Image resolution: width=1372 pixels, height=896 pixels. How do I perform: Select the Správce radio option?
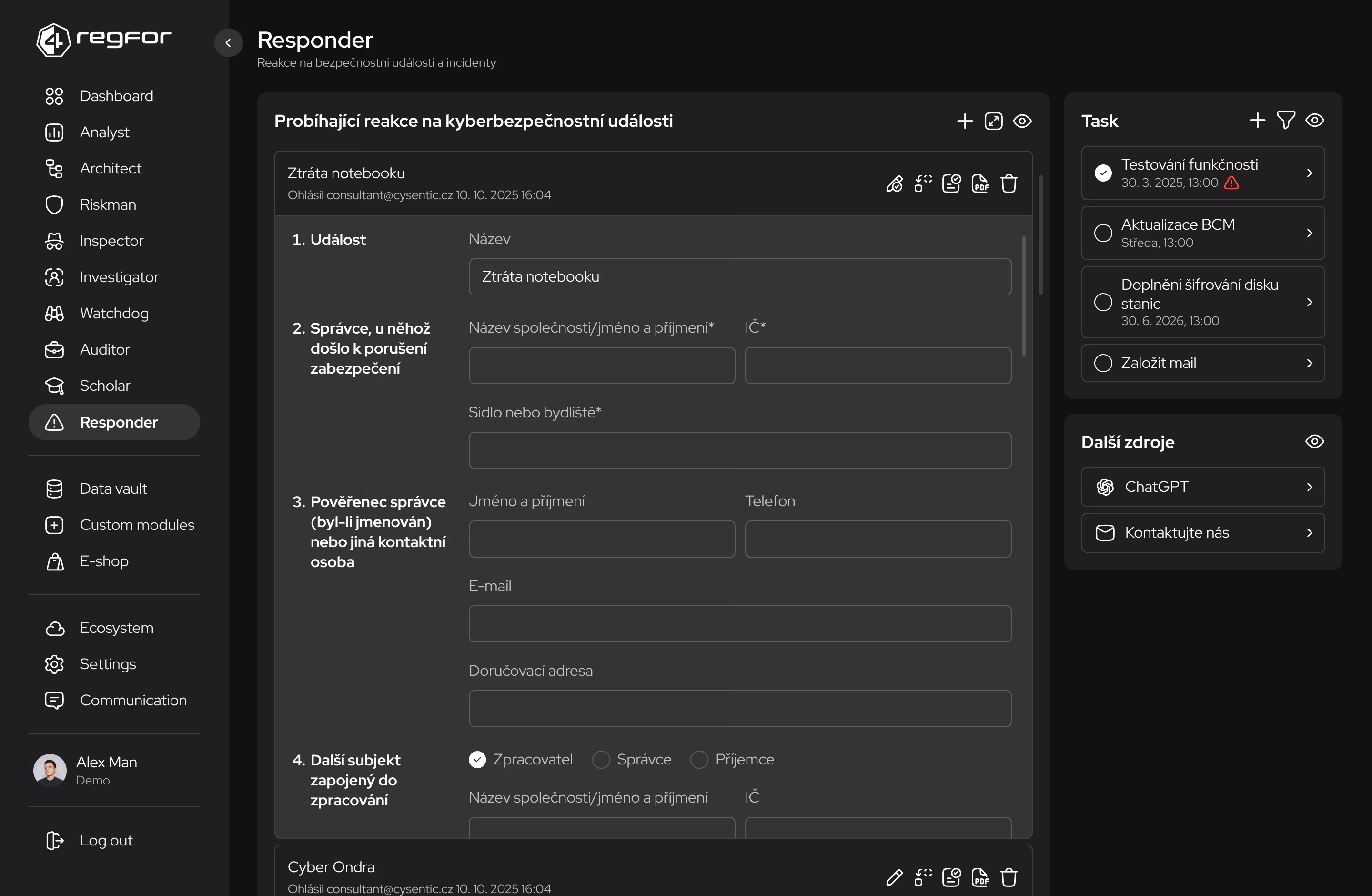601,759
